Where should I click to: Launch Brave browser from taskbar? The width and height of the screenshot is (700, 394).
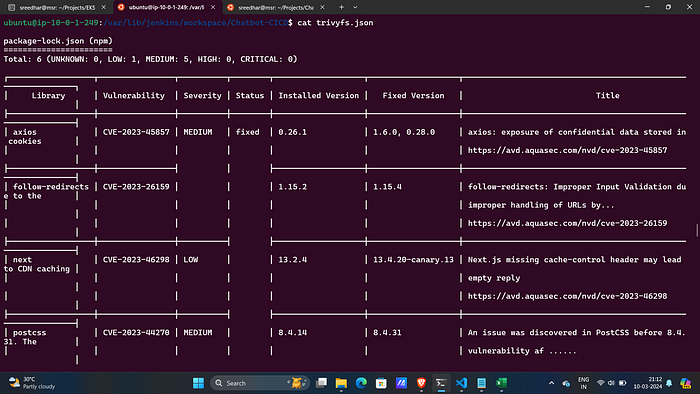click(x=421, y=383)
